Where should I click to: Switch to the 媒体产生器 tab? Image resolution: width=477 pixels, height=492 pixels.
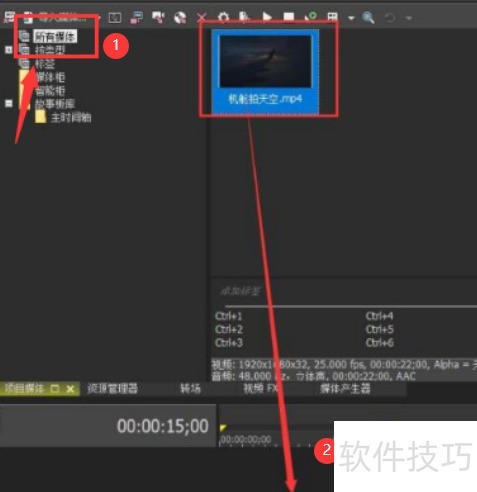coord(345,389)
